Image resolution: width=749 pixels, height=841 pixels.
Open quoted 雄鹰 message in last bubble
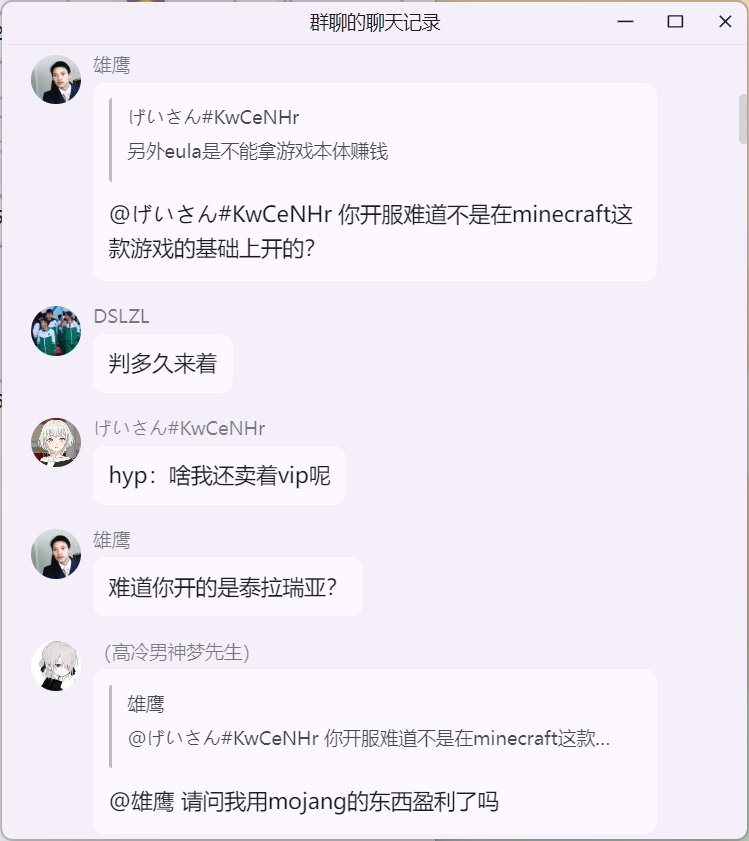pyautogui.click(x=368, y=722)
